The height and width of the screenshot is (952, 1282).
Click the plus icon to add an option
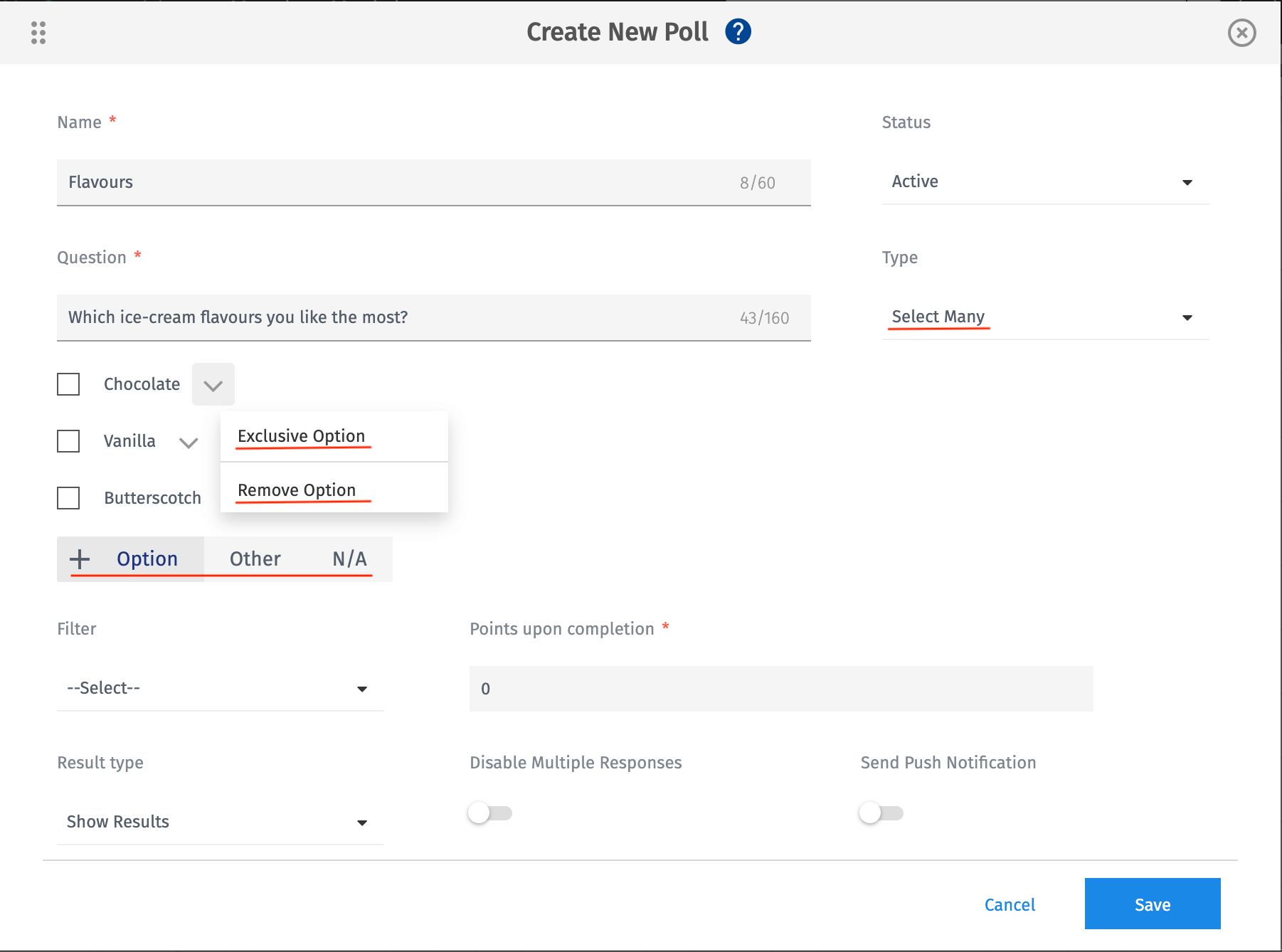(x=80, y=559)
